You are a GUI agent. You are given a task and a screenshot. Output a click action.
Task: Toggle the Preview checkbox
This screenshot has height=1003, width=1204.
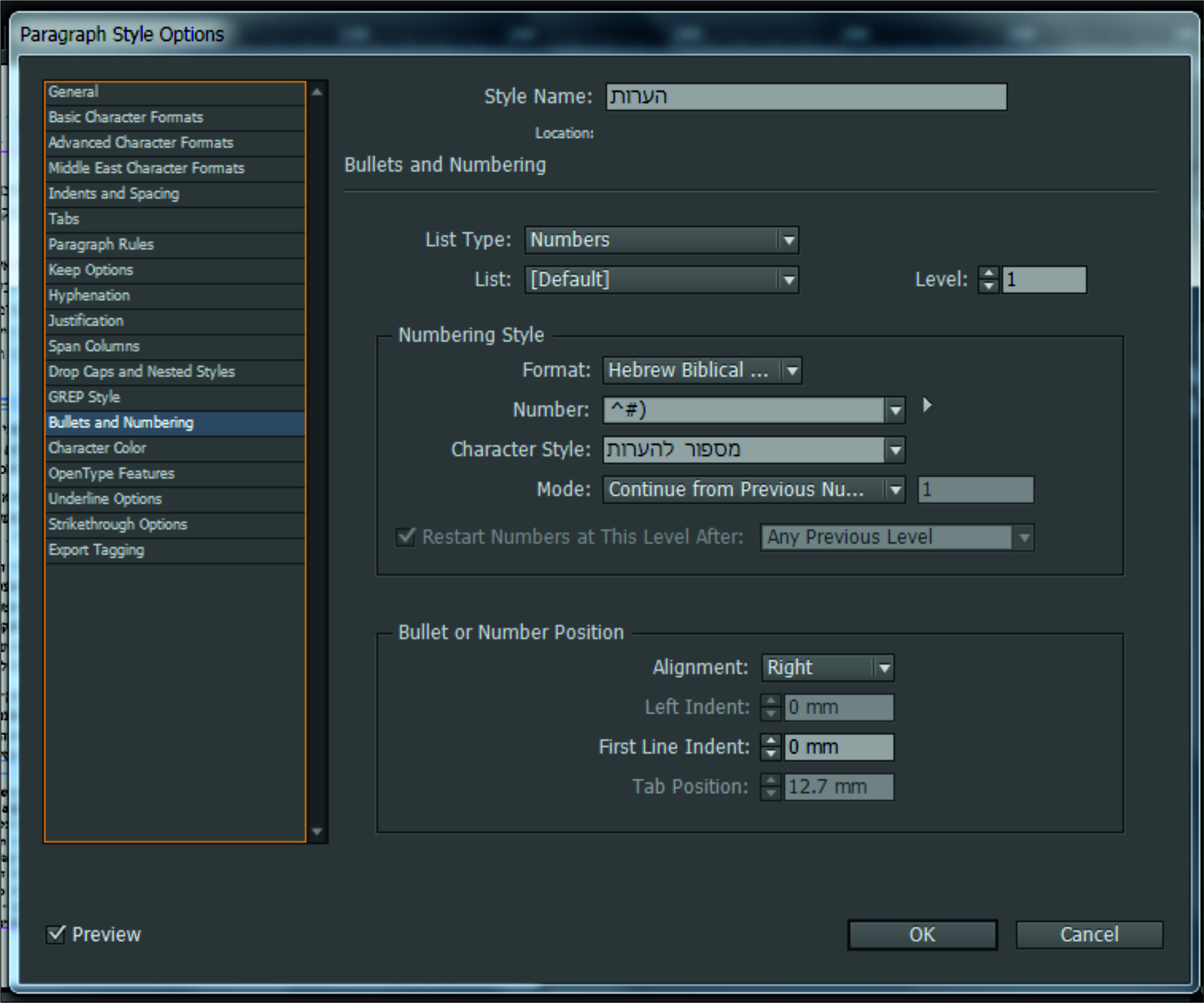[56, 934]
